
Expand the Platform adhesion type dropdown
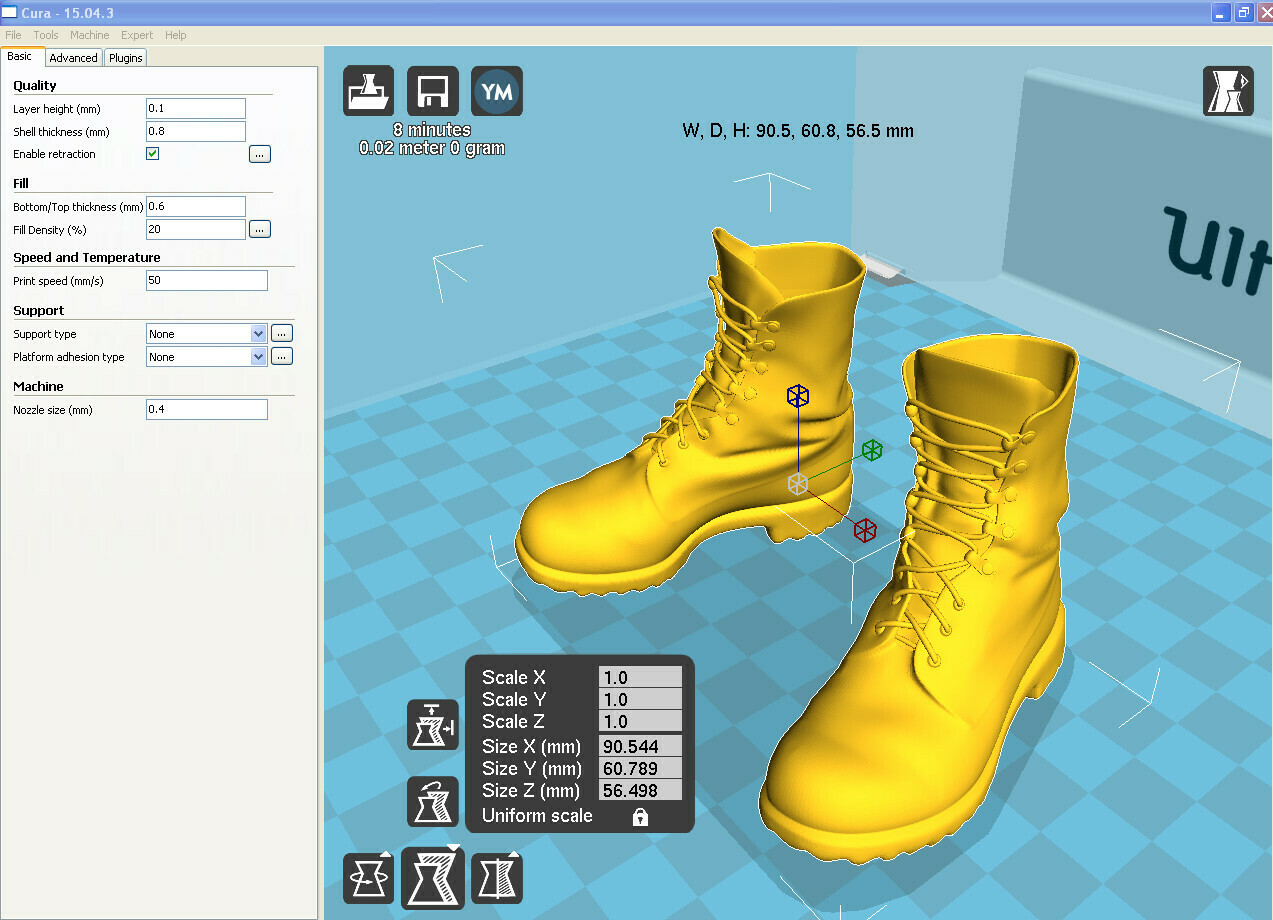[258, 357]
